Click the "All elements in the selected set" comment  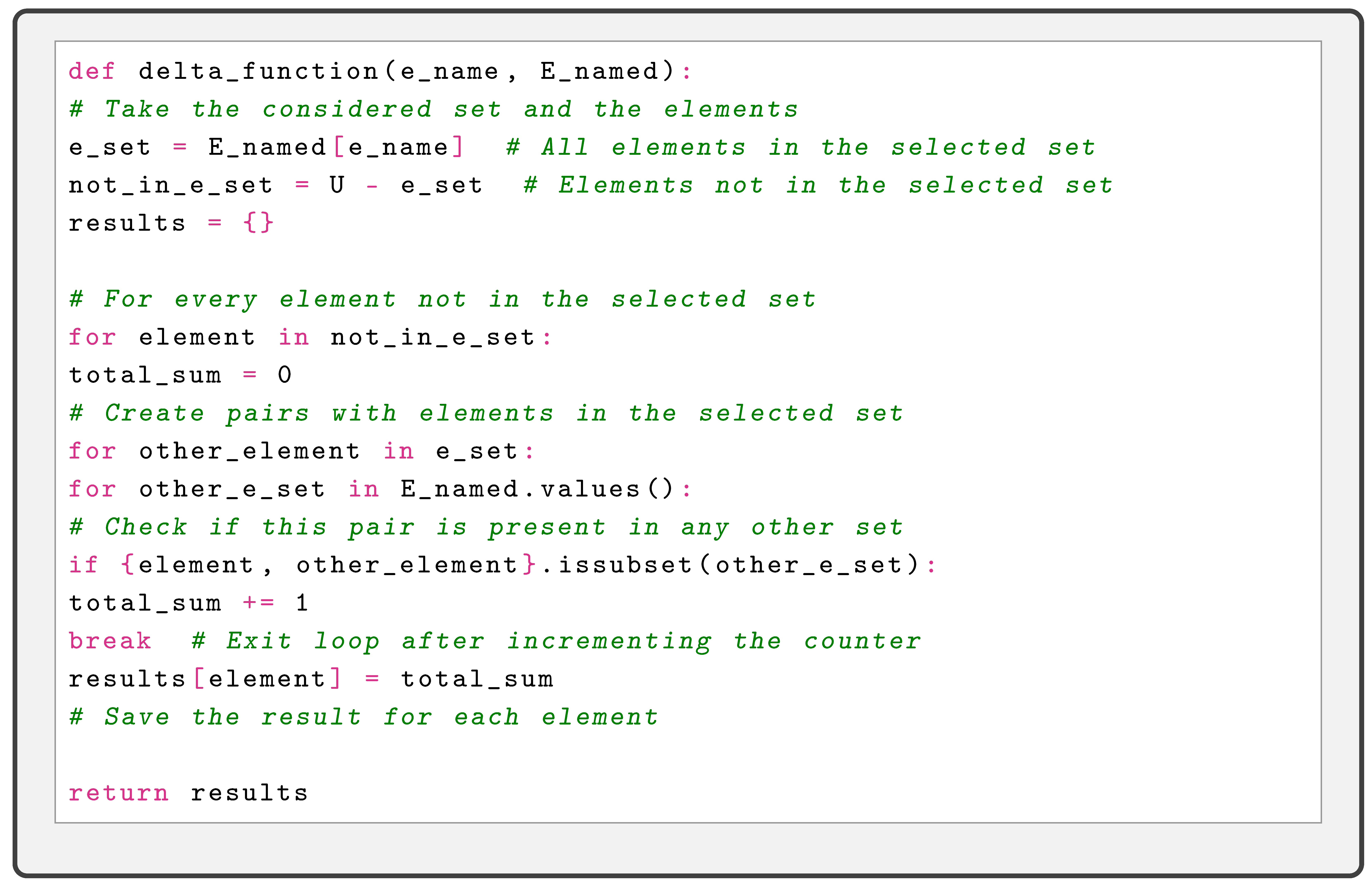tap(801, 148)
